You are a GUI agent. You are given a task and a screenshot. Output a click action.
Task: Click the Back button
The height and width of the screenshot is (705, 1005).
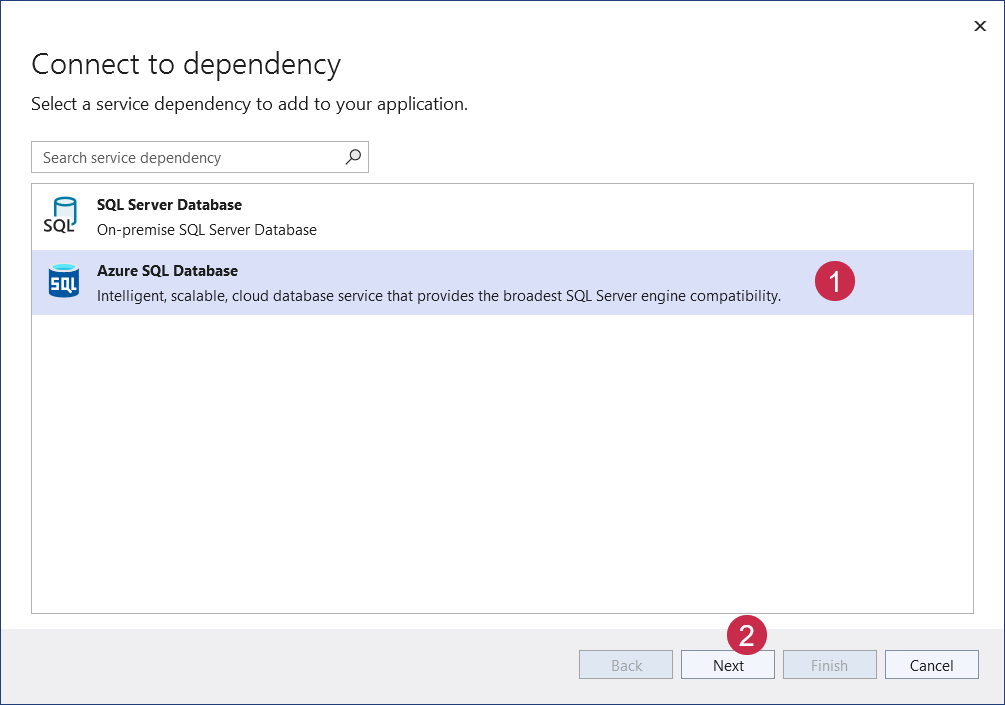tap(625, 664)
